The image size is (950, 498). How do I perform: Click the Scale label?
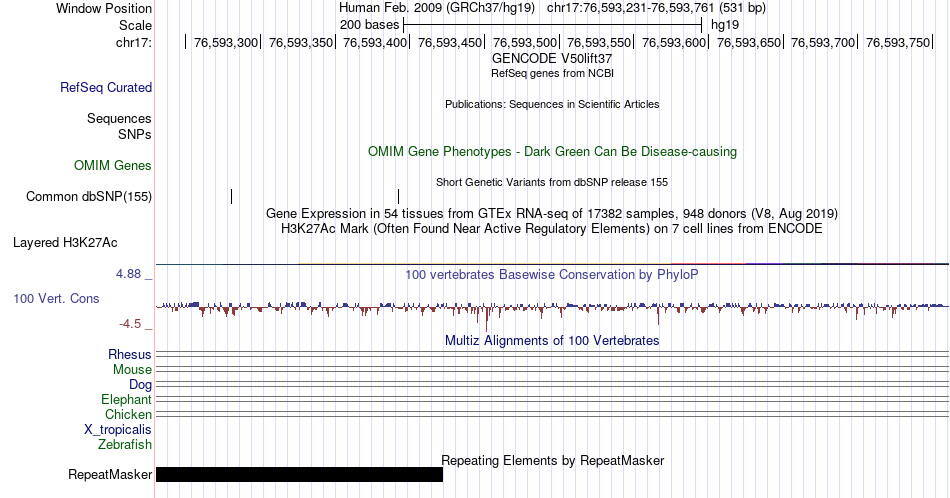(x=136, y=25)
